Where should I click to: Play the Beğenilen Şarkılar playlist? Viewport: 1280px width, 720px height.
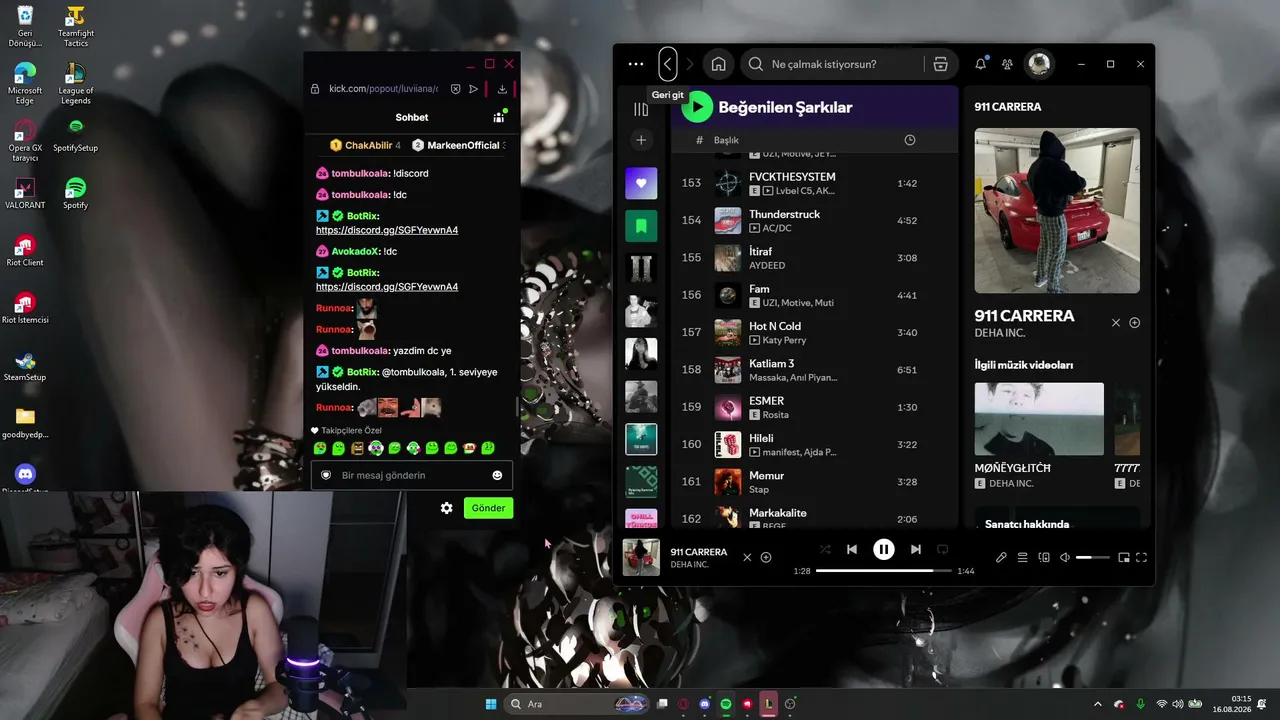697,106
